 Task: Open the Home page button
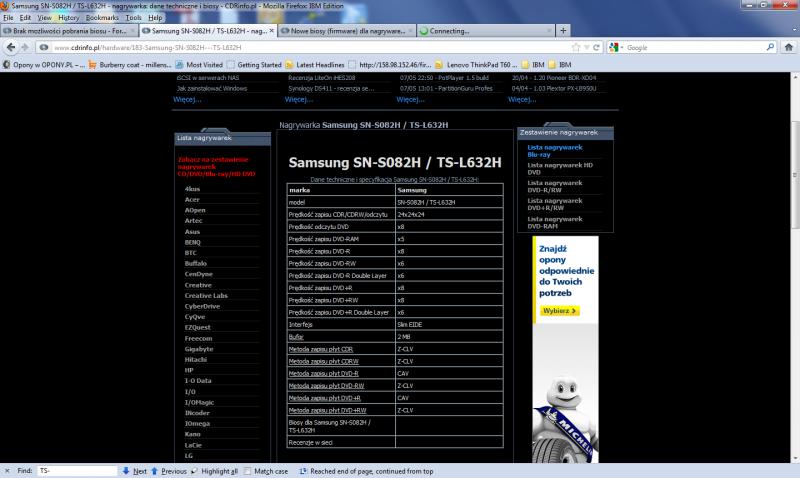click(788, 47)
